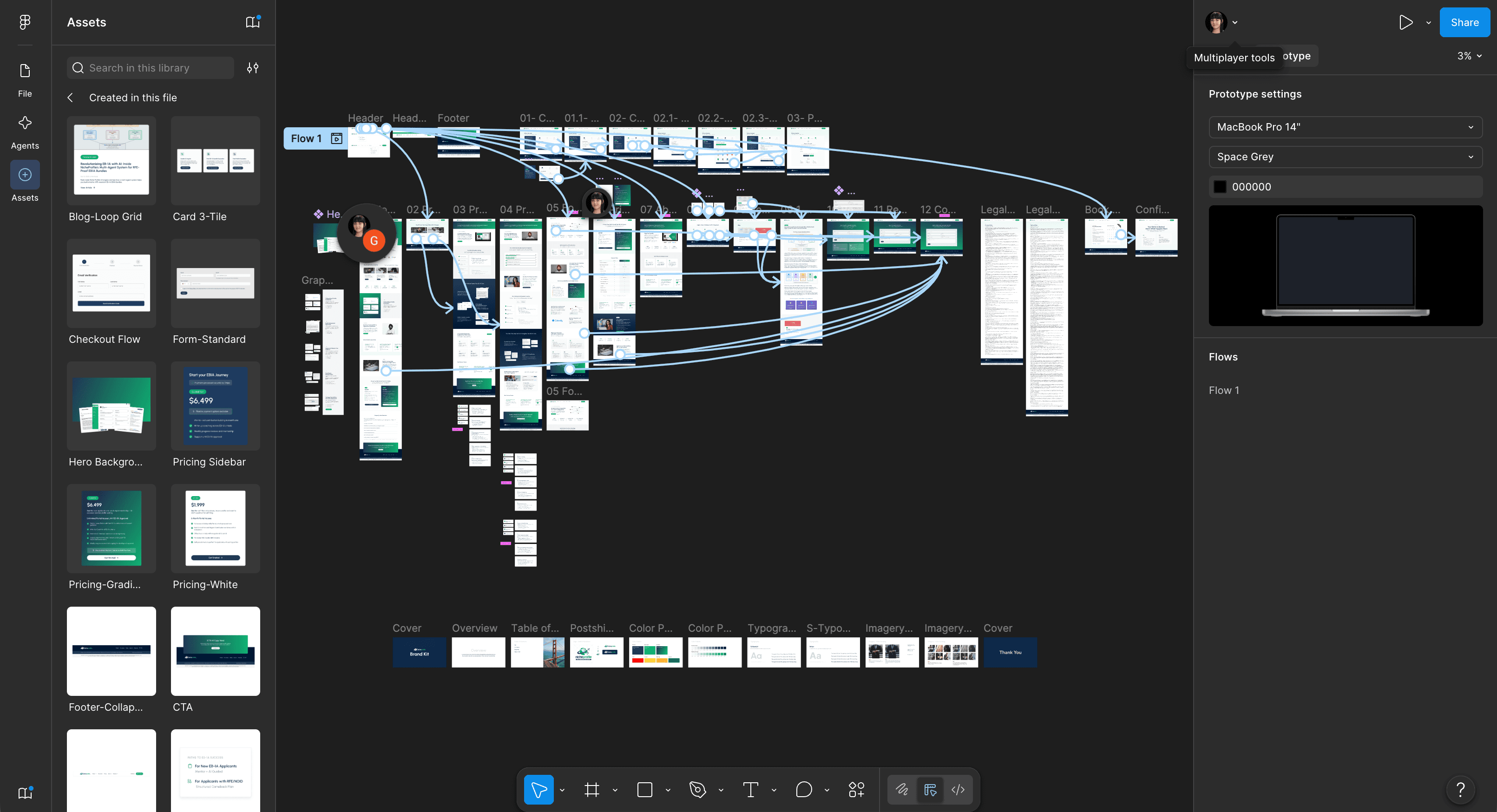Select the Table of... frame label
Viewport: 1497px width, 812px height.
[x=535, y=628]
